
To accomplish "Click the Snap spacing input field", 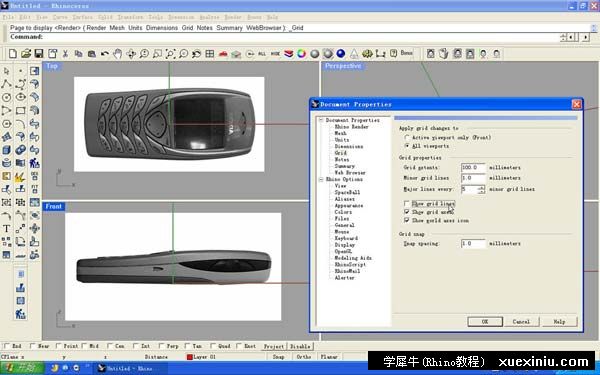I will click(473, 243).
